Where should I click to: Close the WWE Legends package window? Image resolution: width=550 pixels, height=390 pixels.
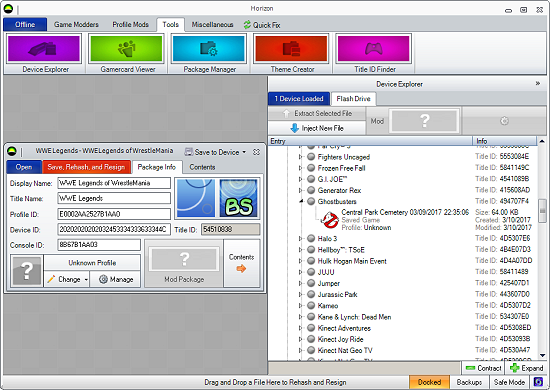256,152
